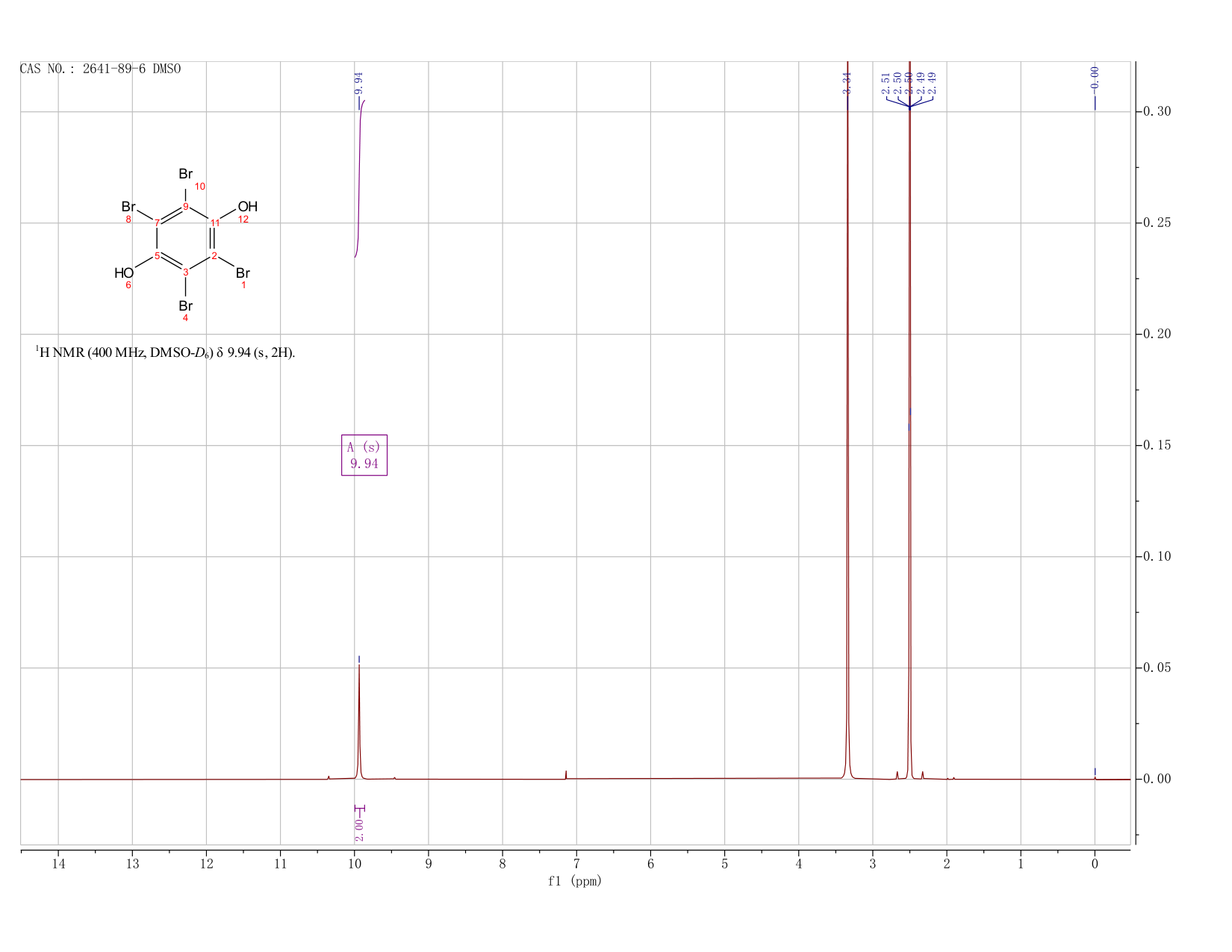Click the small impurity peak near 7.1 ppm
Image resolution: width=1232 pixels, height=952 pixels.
click(566, 774)
